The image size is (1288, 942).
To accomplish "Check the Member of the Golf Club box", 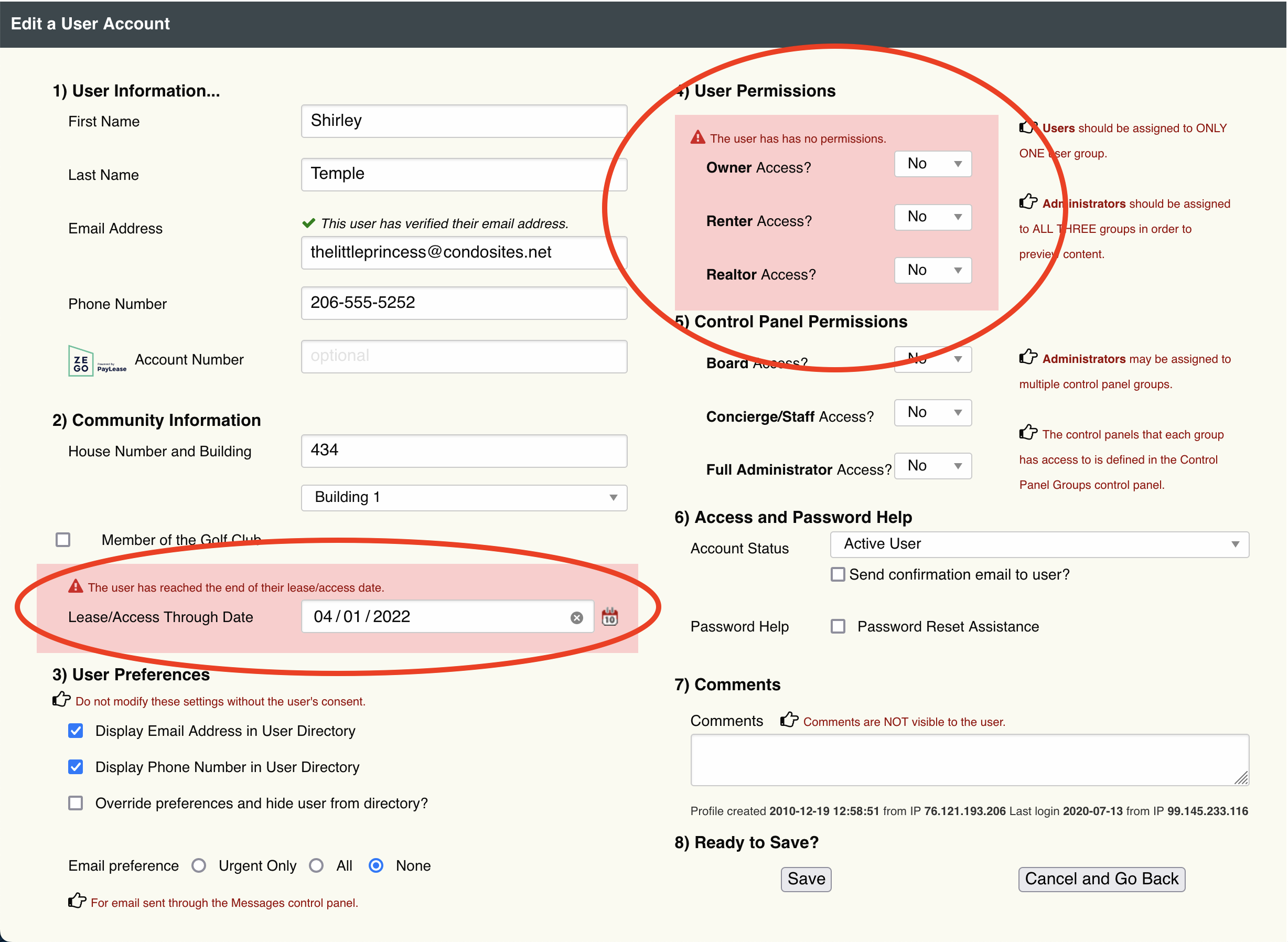I will pos(63,539).
